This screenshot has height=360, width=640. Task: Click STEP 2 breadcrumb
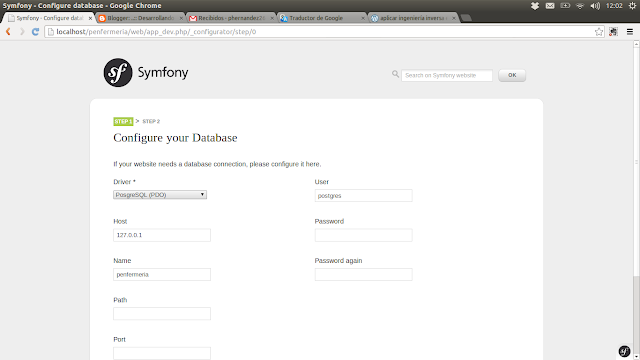(x=151, y=121)
